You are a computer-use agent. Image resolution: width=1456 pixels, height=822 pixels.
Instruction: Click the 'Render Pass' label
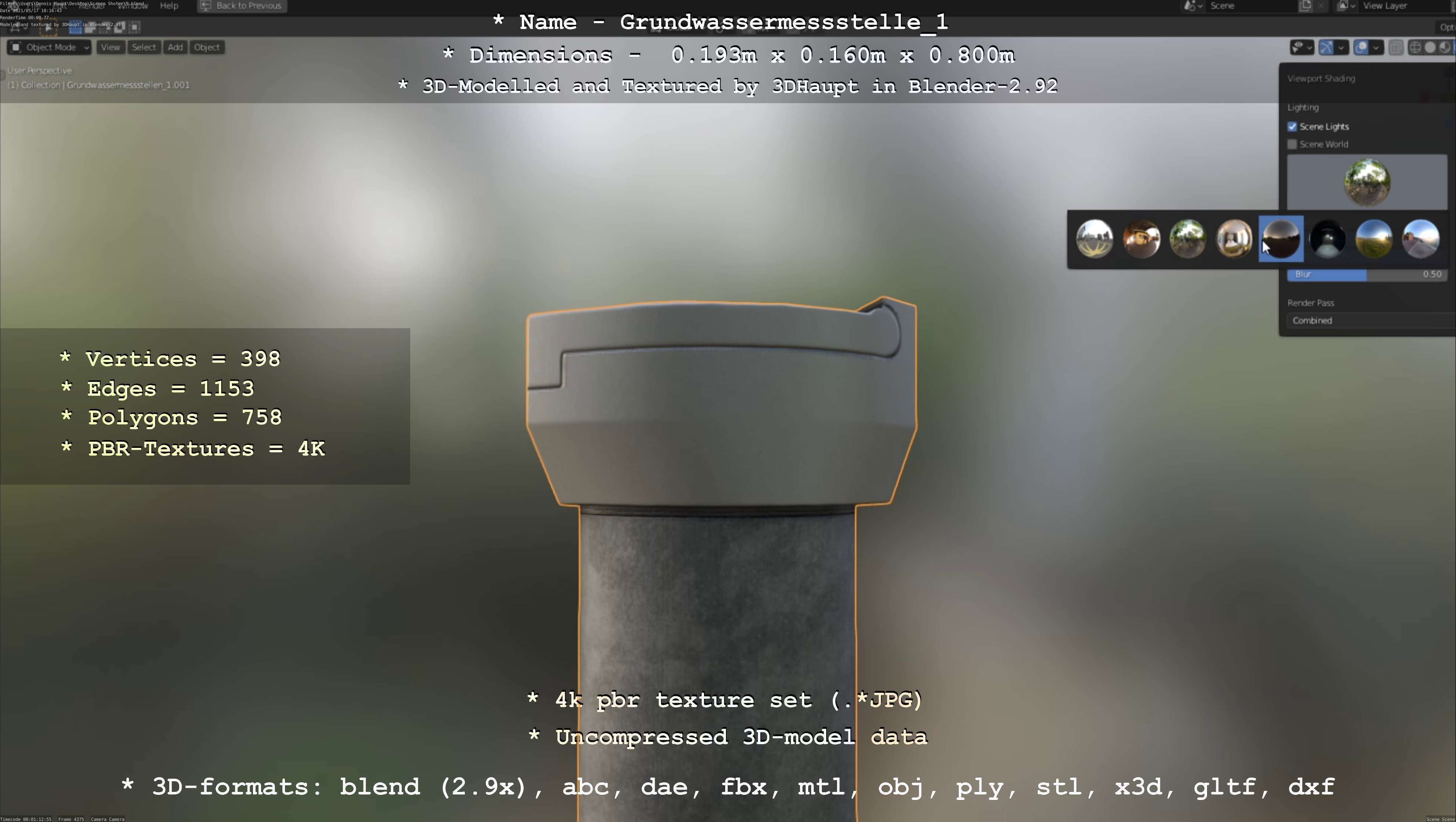point(1311,303)
